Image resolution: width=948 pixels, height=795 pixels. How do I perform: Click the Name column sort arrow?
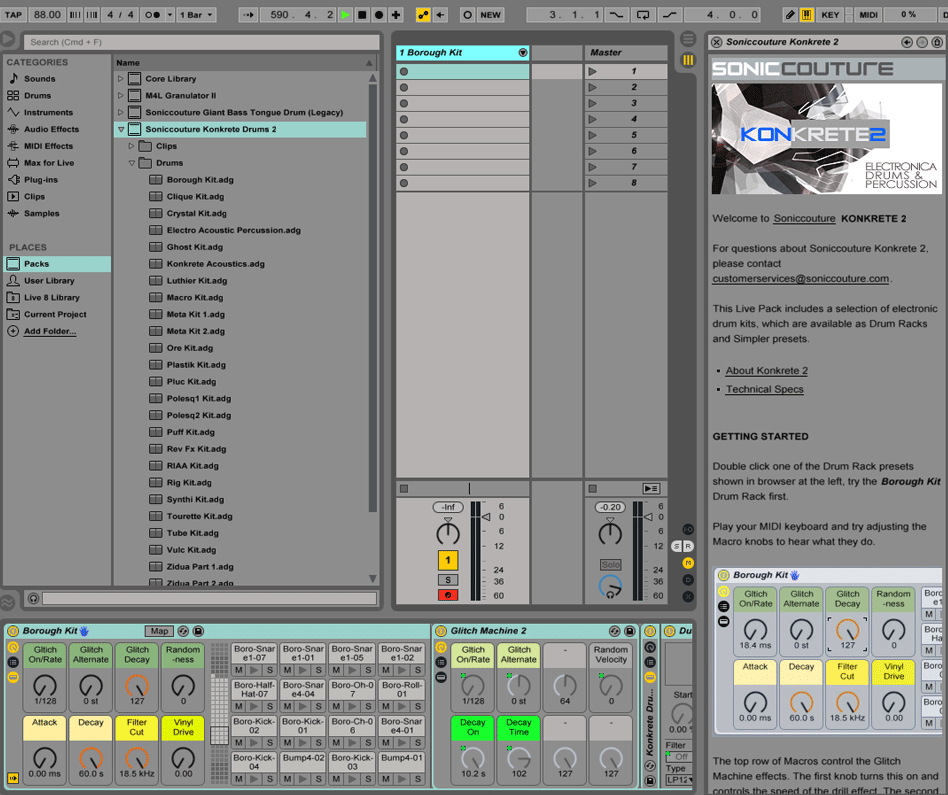point(369,63)
